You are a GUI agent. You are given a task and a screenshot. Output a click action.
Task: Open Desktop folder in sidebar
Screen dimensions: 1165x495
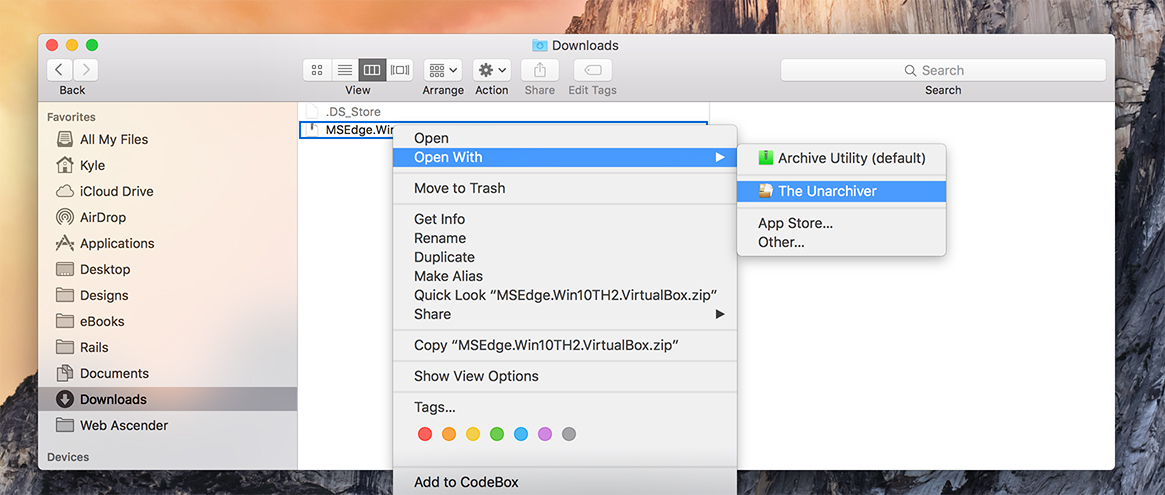(168, 269)
